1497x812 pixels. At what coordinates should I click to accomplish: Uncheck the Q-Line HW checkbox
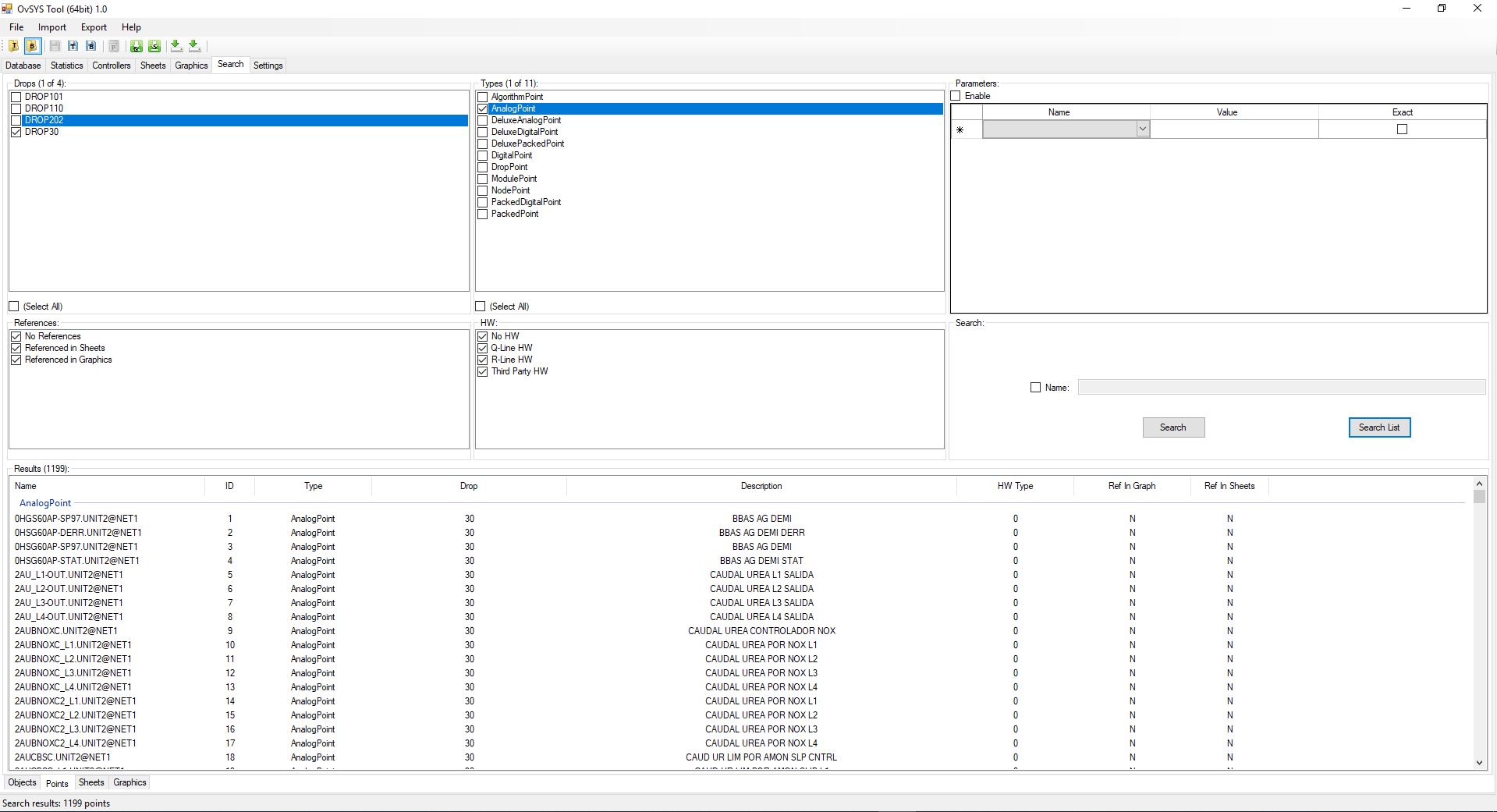[483, 348]
